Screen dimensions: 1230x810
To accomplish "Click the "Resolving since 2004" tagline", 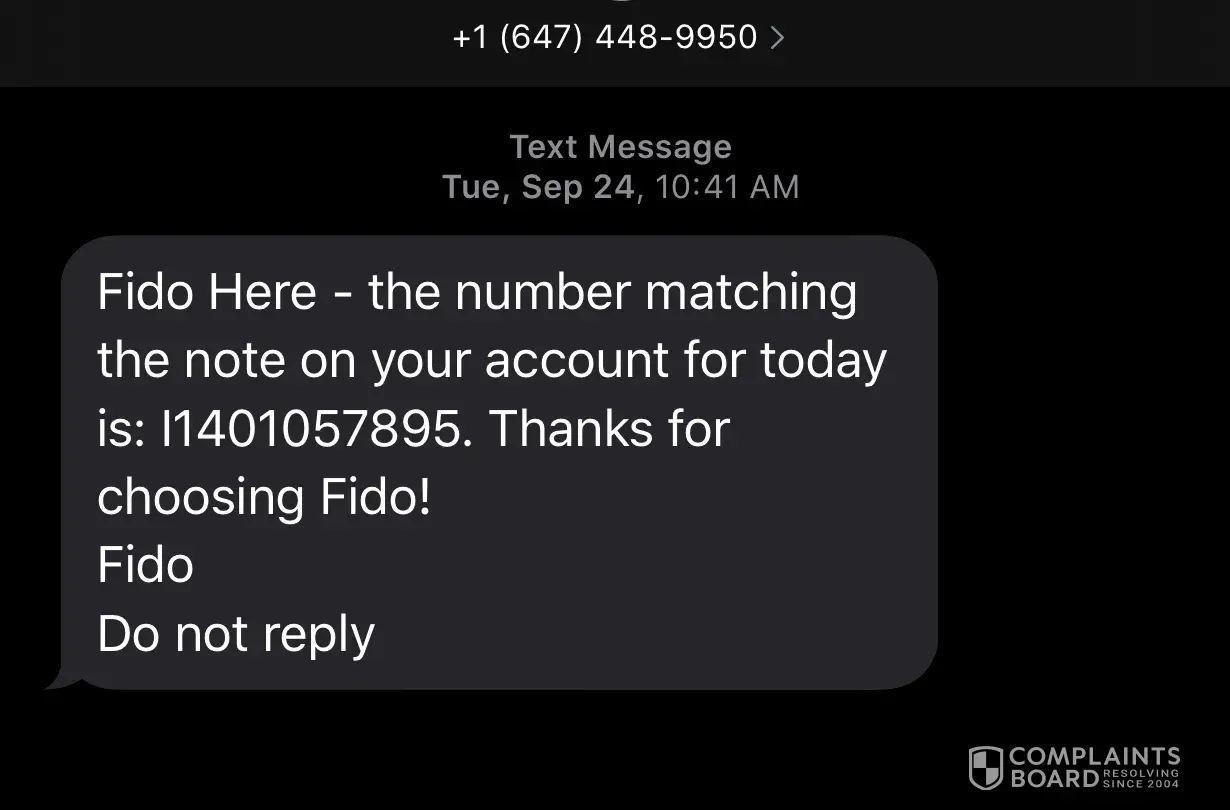I will pos(1141,778).
